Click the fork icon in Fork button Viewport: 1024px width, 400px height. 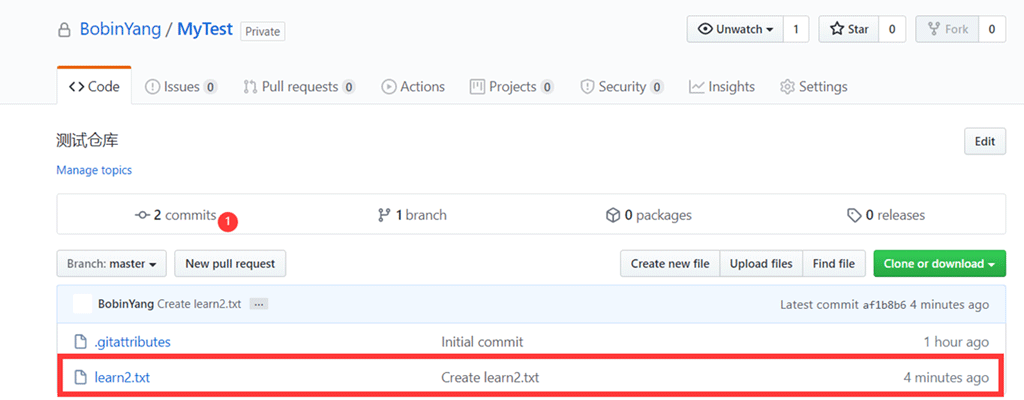[933, 29]
